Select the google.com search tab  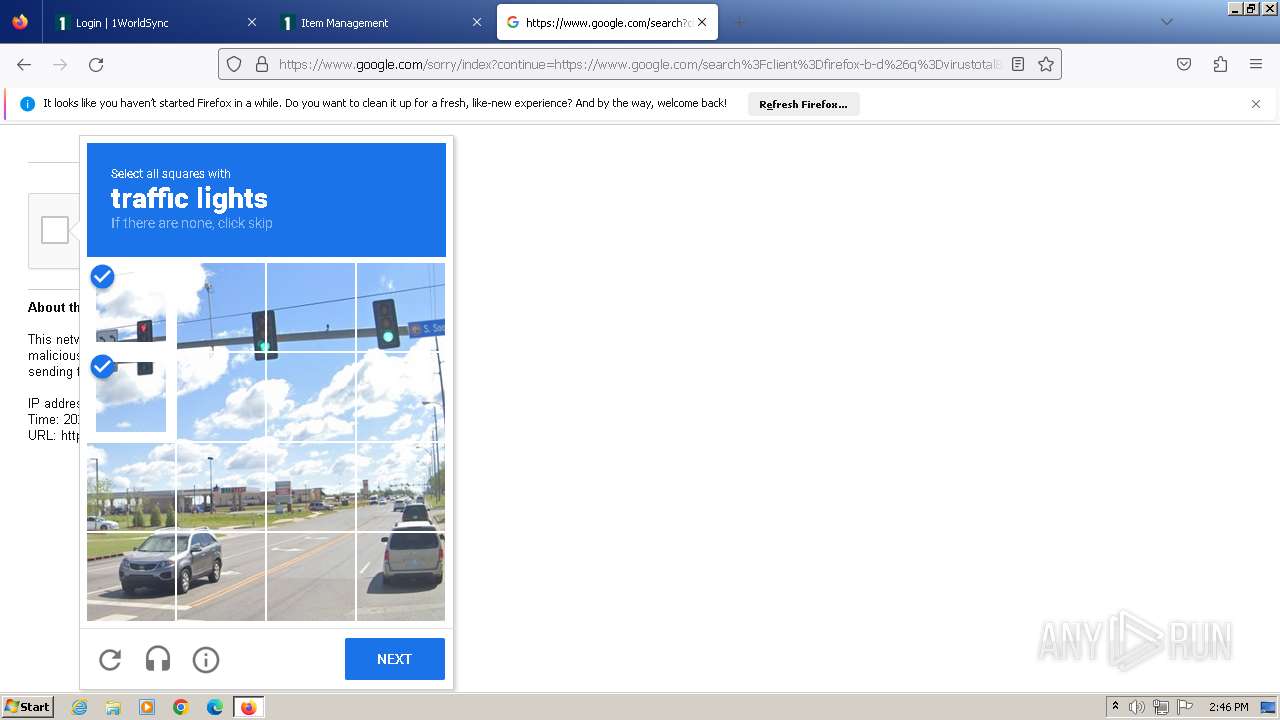[607, 22]
